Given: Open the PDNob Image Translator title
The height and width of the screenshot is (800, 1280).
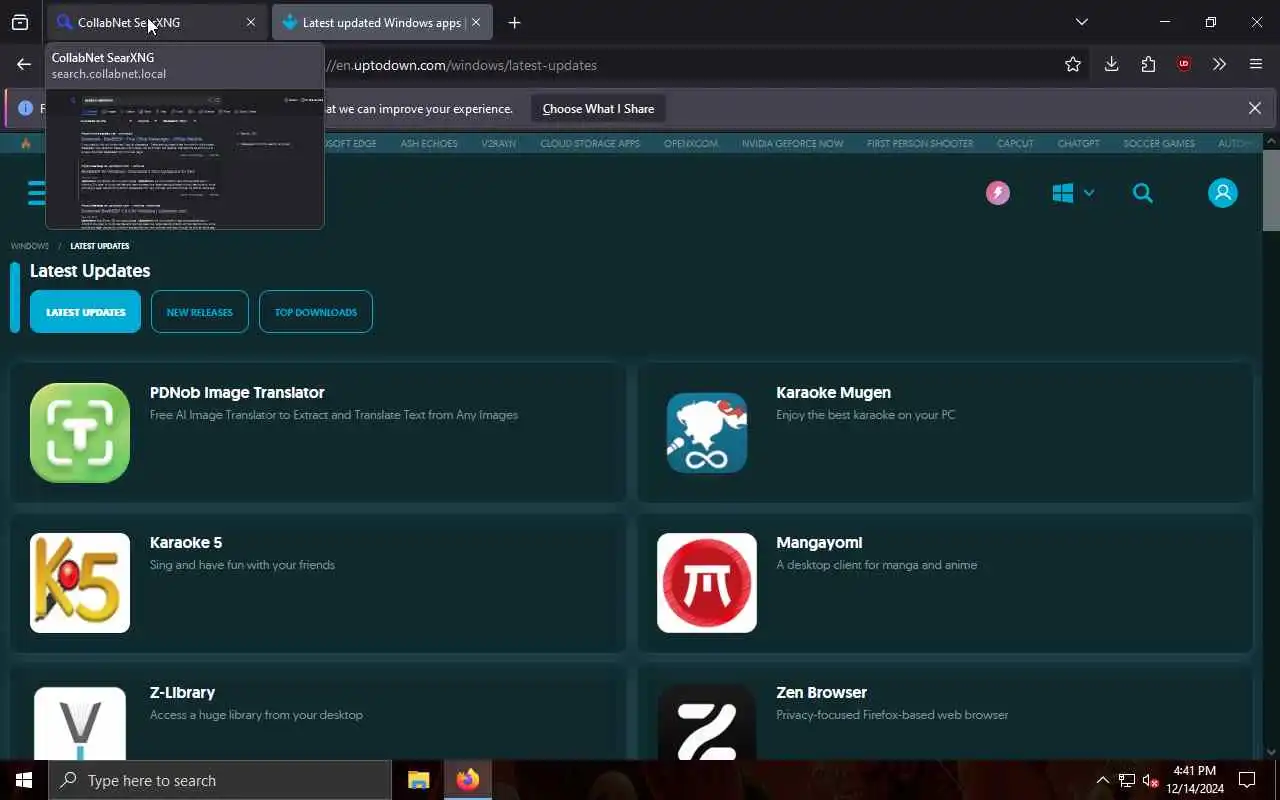Looking at the screenshot, I should (x=237, y=393).
